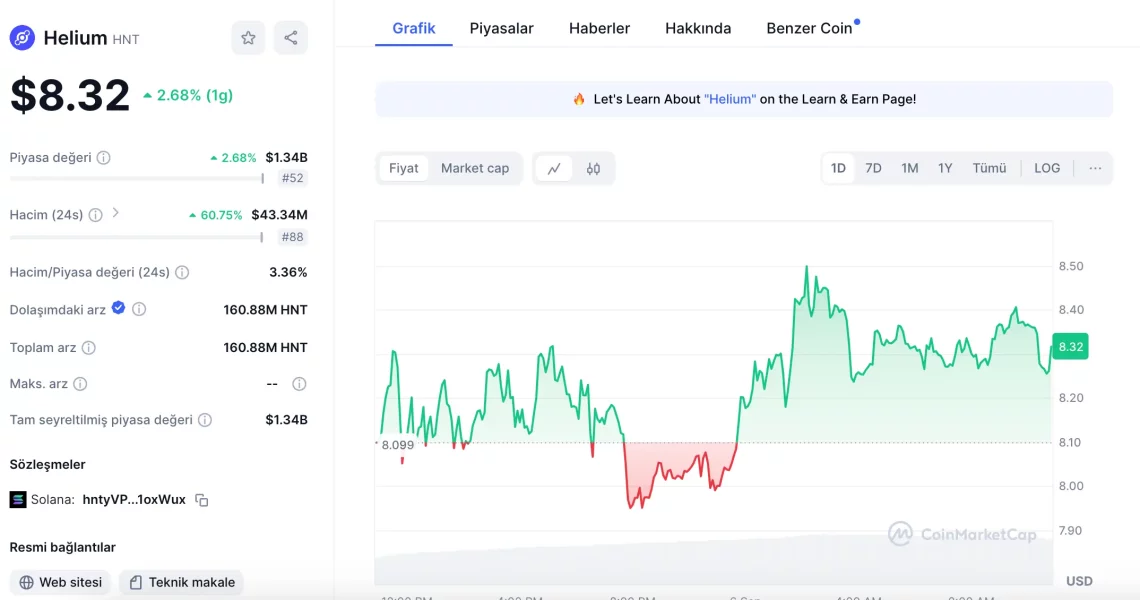The height and width of the screenshot is (600, 1140).
Task: Enable LOG scale on chart
Action: click(x=1047, y=168)
